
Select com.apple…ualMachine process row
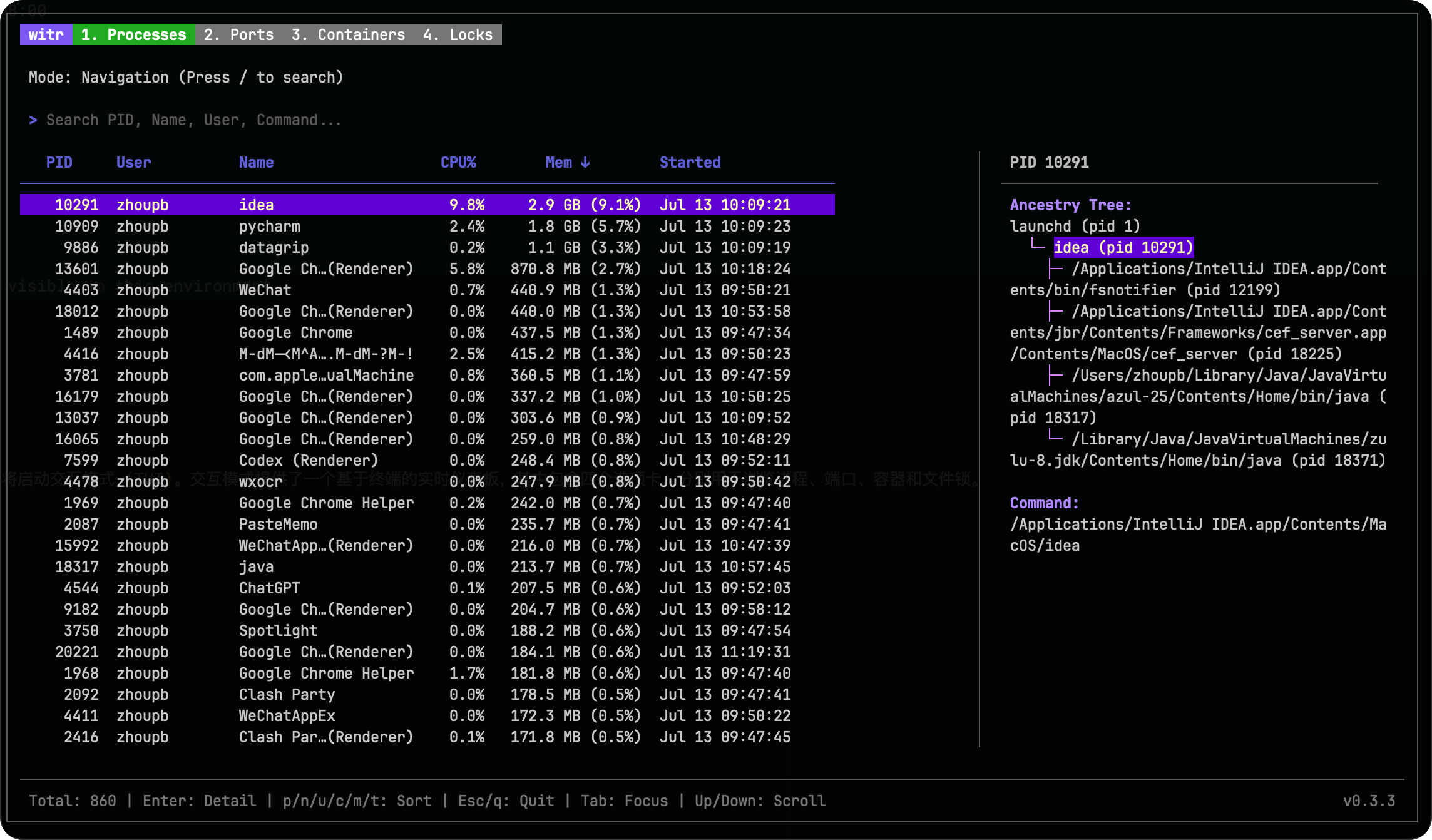pyautogui.click(x=427, y=375)
